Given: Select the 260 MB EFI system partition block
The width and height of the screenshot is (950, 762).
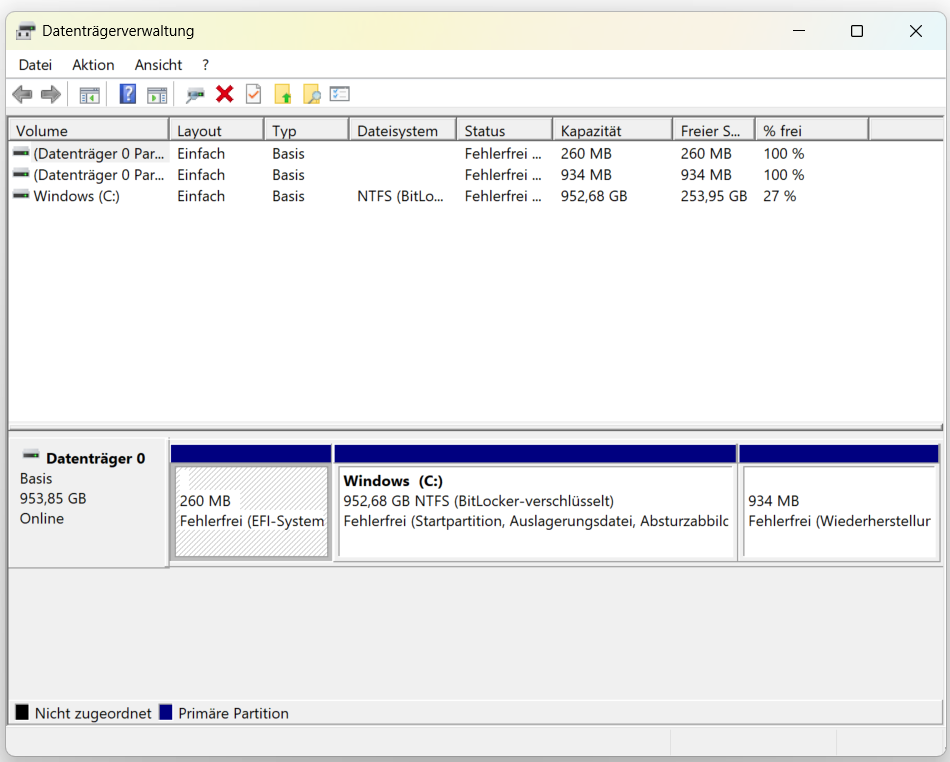Looking at the screenshot, I should [x=251, y=511].
